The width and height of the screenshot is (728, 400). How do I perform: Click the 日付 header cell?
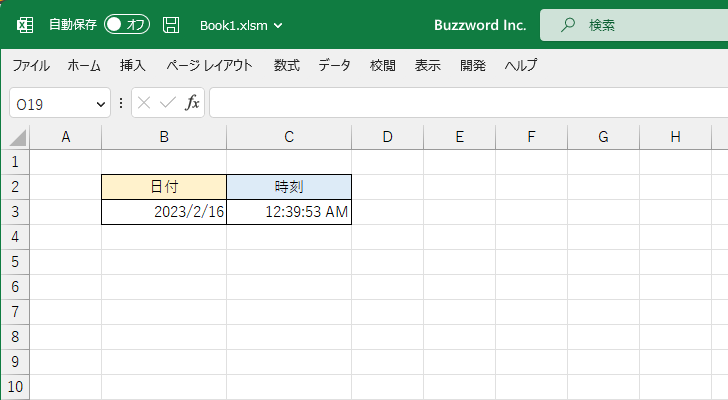[164, 187]
